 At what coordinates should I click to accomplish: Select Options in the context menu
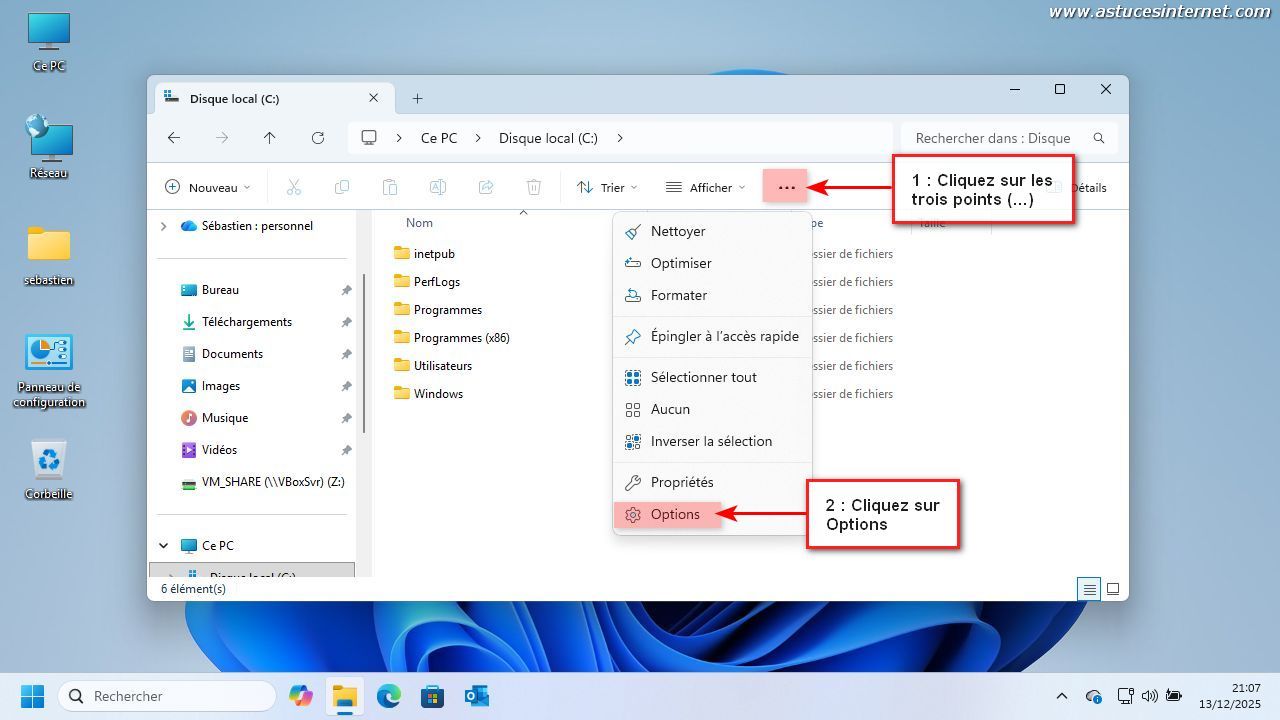675,514
